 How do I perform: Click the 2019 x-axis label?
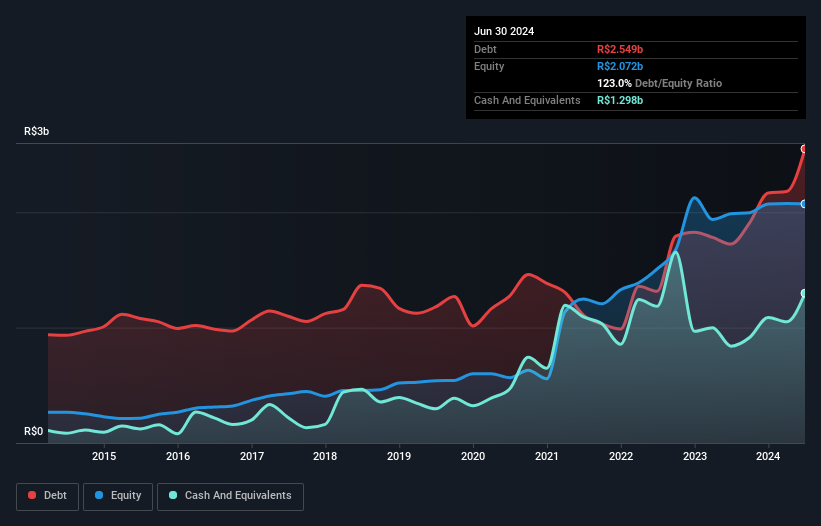click(399, 456)
